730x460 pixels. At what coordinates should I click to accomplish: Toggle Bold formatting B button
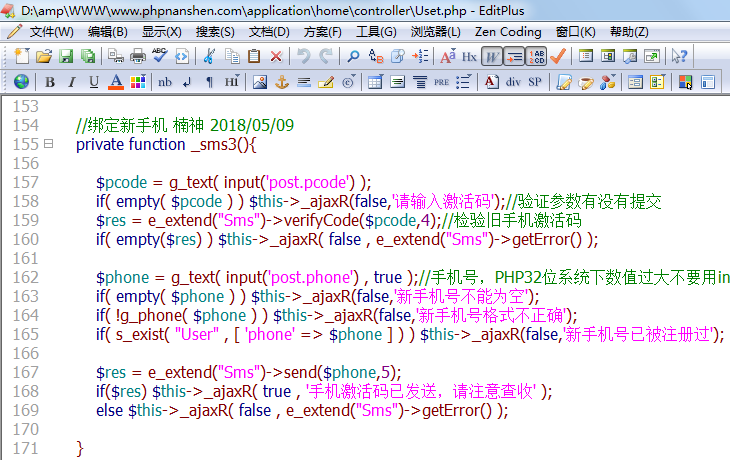pyautogui.click(x=49, y=82)
